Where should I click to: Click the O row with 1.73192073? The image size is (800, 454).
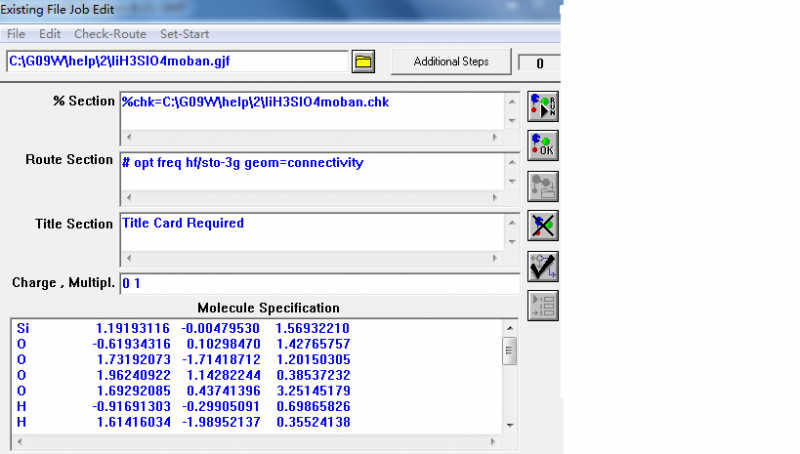tap(183, 360)
